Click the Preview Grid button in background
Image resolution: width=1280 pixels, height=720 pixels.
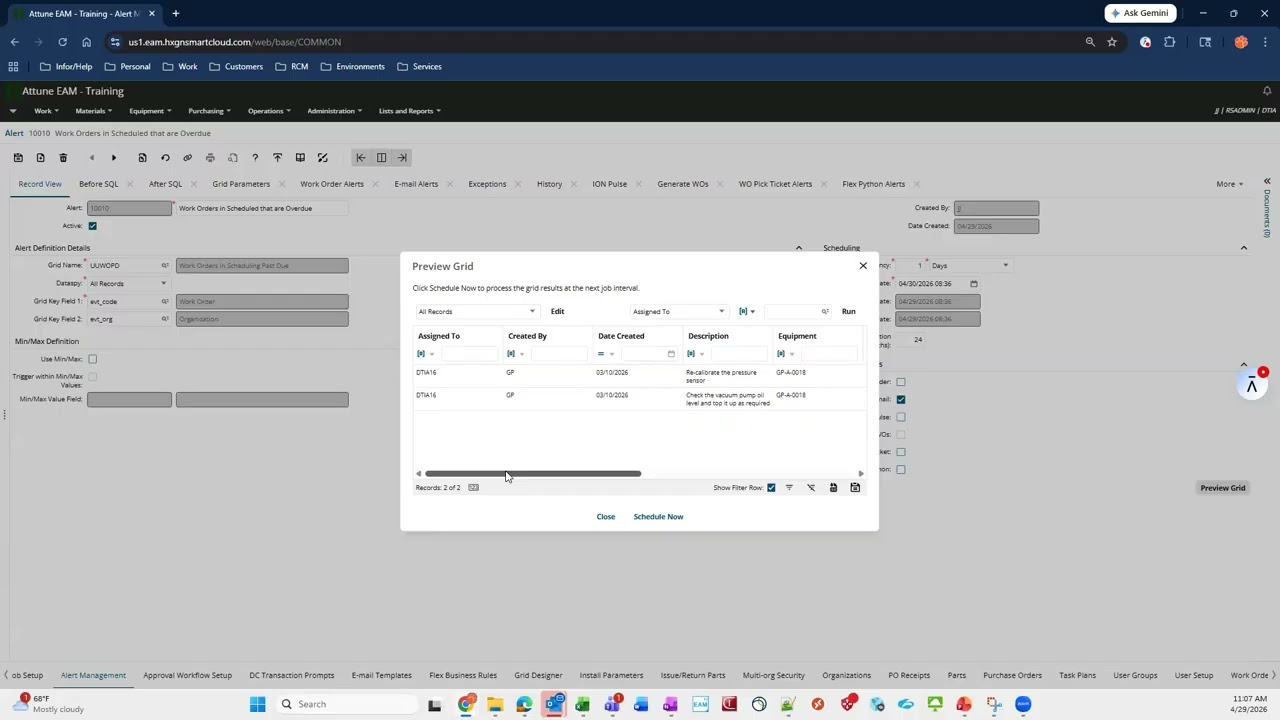pos(1223,488)
